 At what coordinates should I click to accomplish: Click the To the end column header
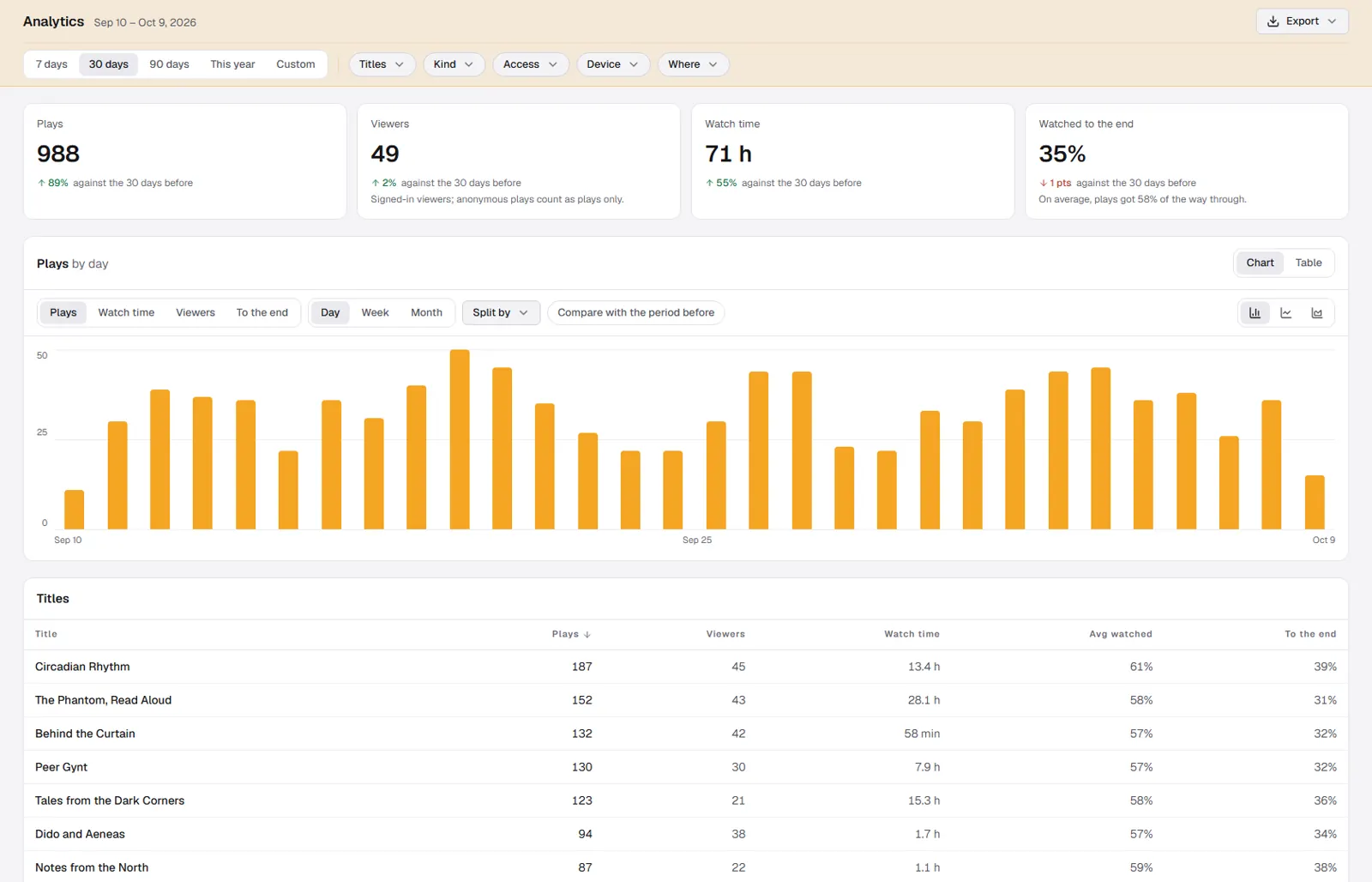(x=1310, y=634)
